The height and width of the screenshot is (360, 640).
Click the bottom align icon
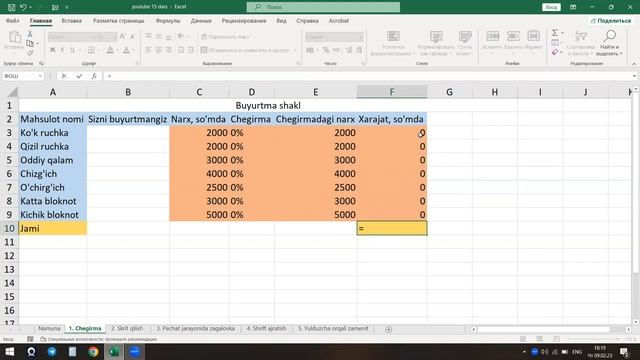click(169, 37)
